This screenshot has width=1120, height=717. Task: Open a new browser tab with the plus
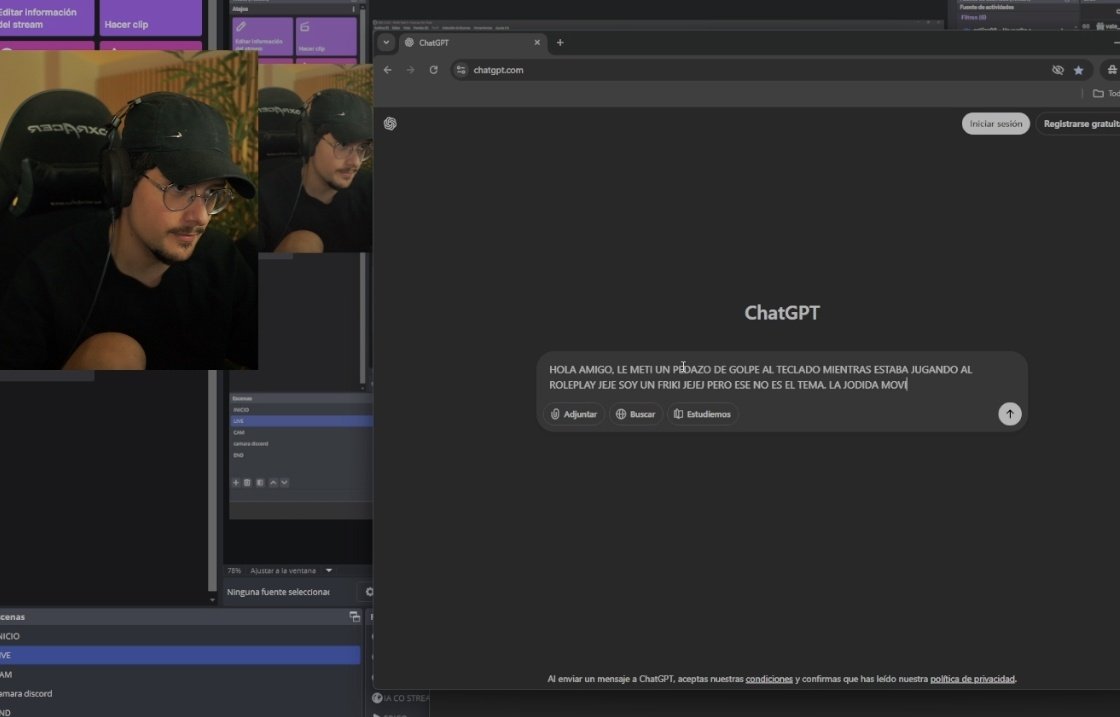[x=559, y=43]
